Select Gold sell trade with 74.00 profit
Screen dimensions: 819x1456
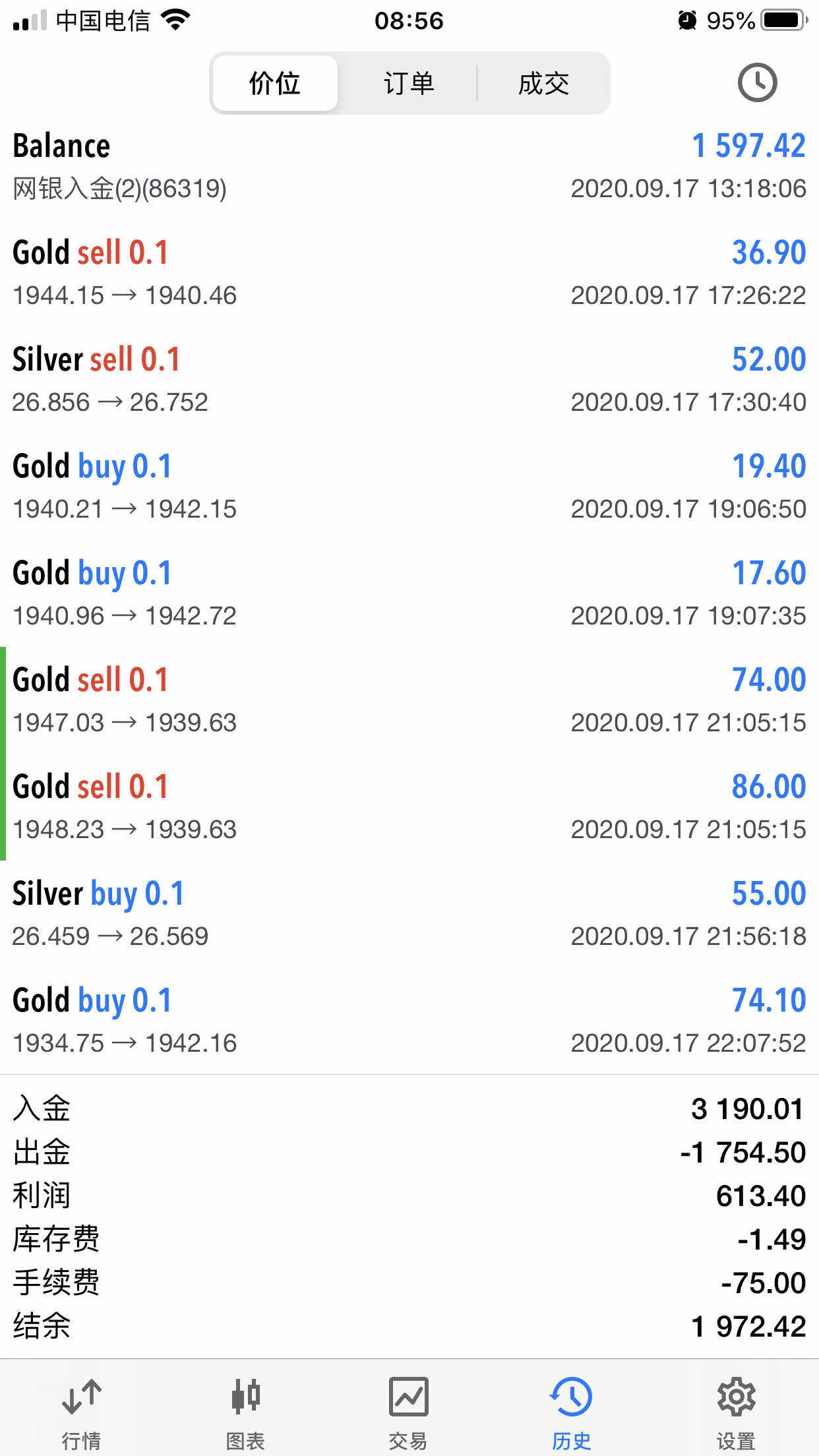[409, 700]
